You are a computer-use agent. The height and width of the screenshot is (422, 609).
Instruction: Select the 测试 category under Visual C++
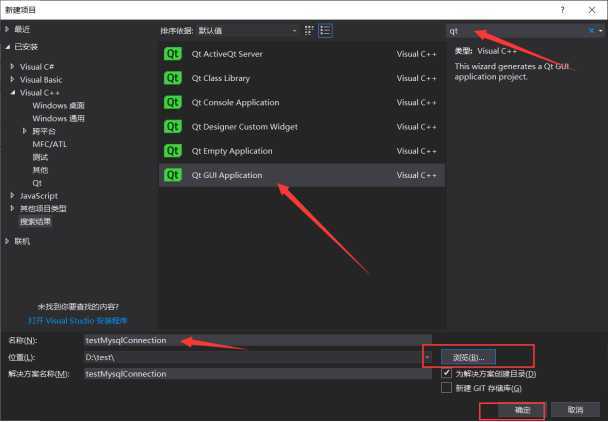(x=40, y=157)
